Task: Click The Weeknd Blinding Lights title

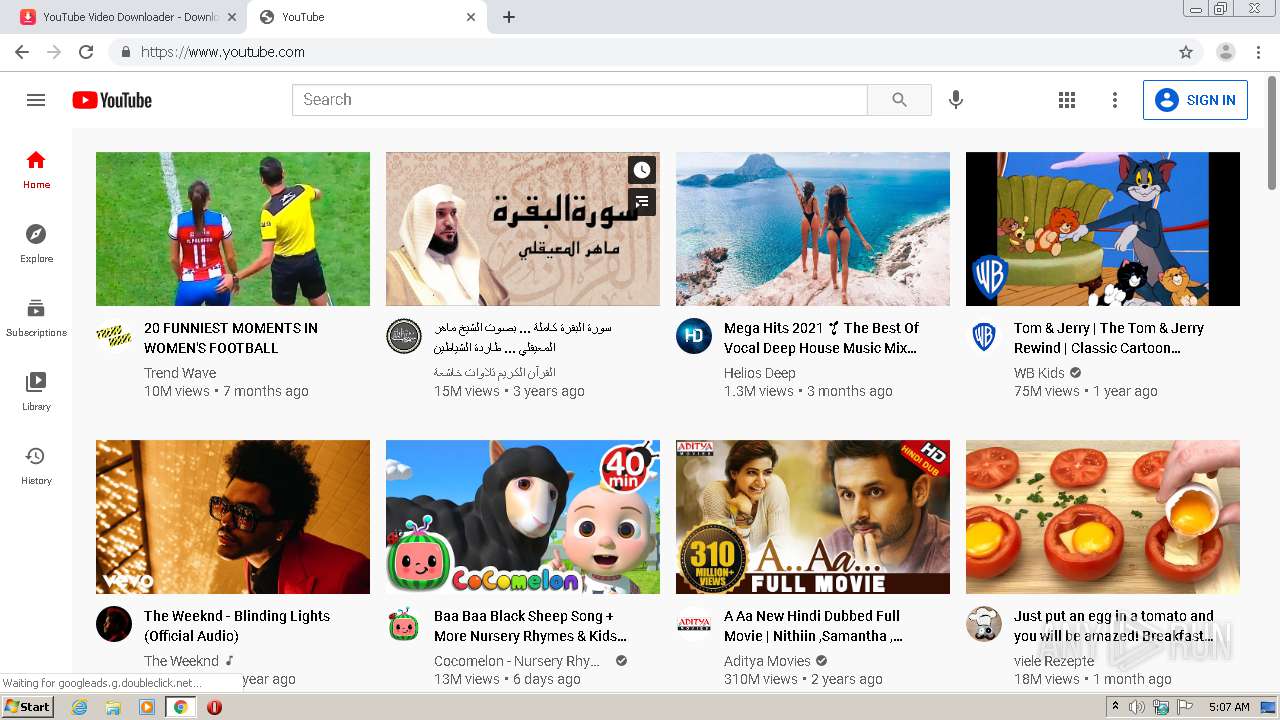Action: point(237,626)
